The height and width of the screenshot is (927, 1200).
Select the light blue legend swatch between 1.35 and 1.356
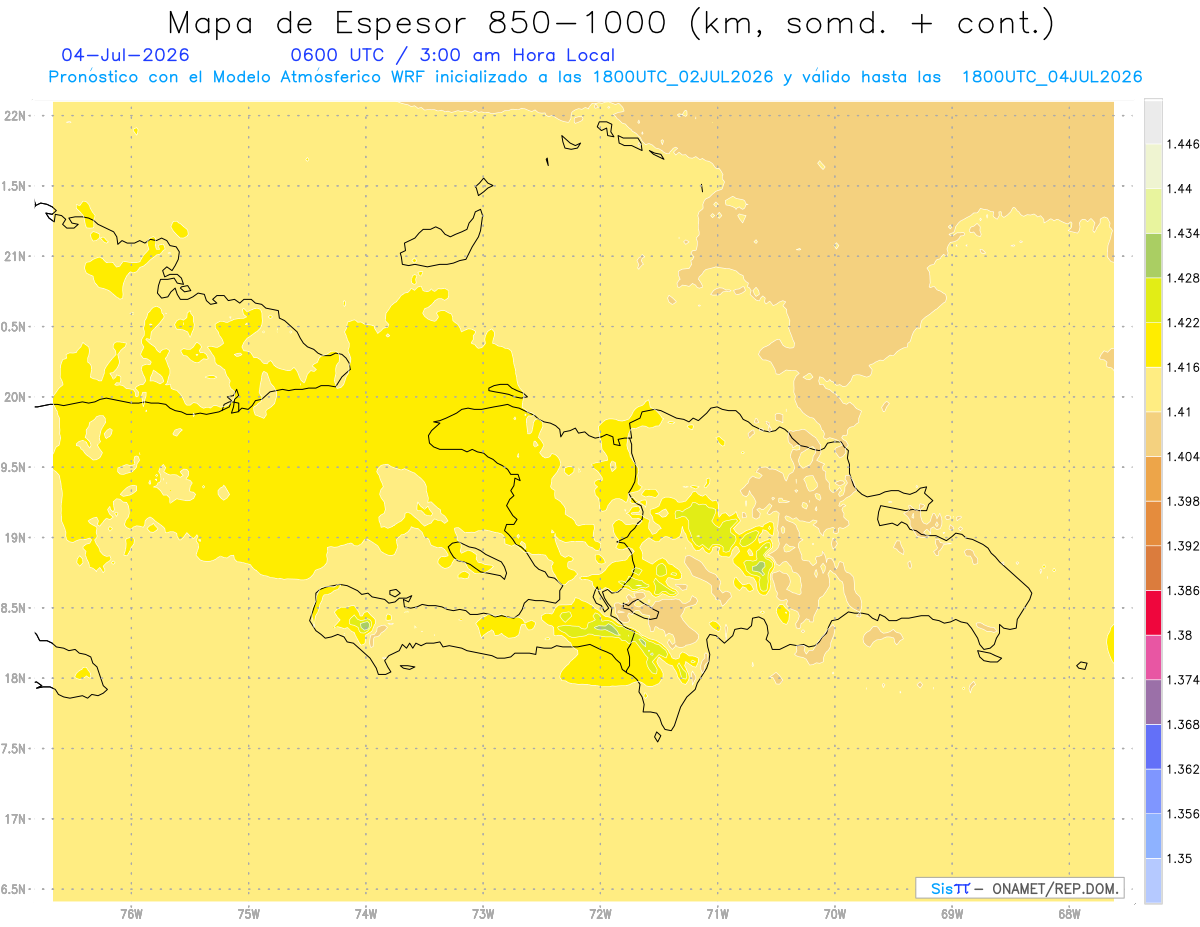1153,835
